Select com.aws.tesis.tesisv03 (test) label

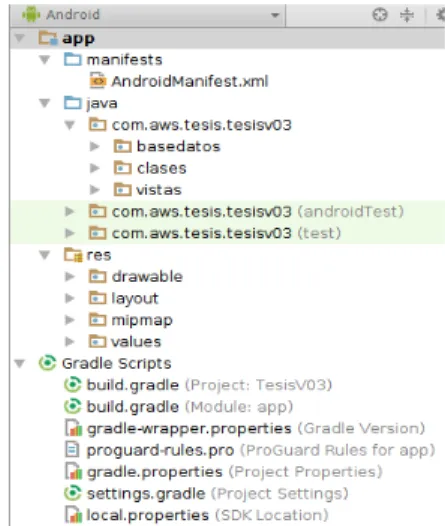(x=226, y=233)
